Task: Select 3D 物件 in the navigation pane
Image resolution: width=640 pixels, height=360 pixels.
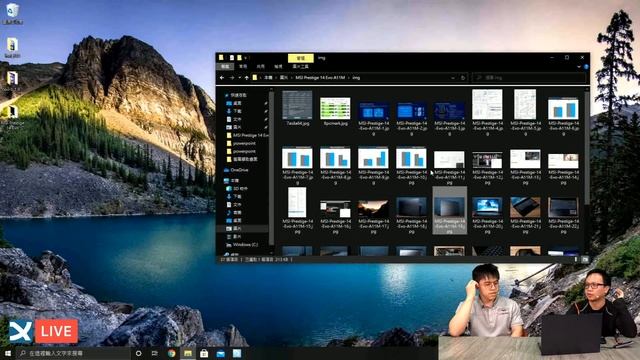Action: click(x=237, y=189)
